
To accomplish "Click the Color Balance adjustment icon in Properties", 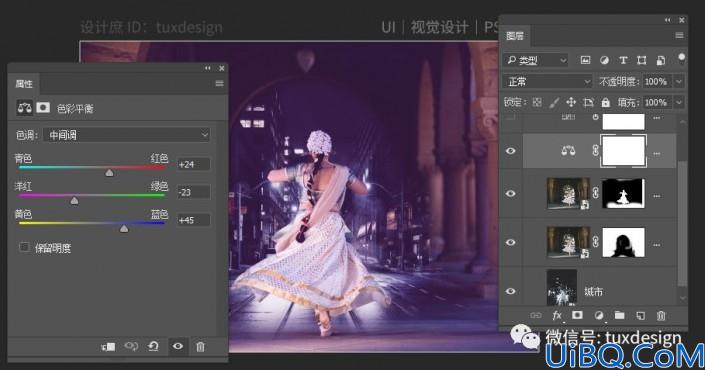I will point(24,108).
